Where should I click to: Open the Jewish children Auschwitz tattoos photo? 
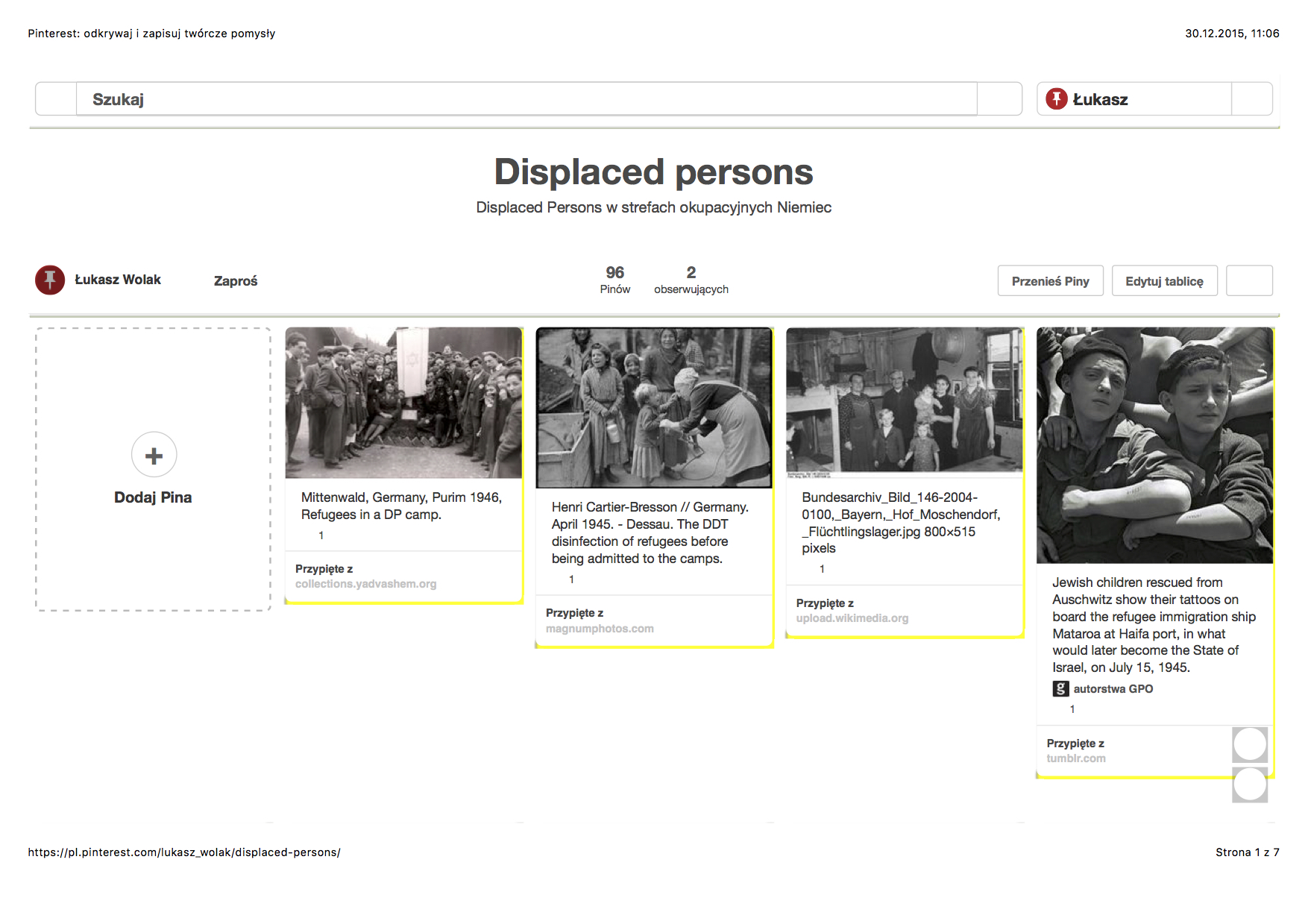point(1154,445)
